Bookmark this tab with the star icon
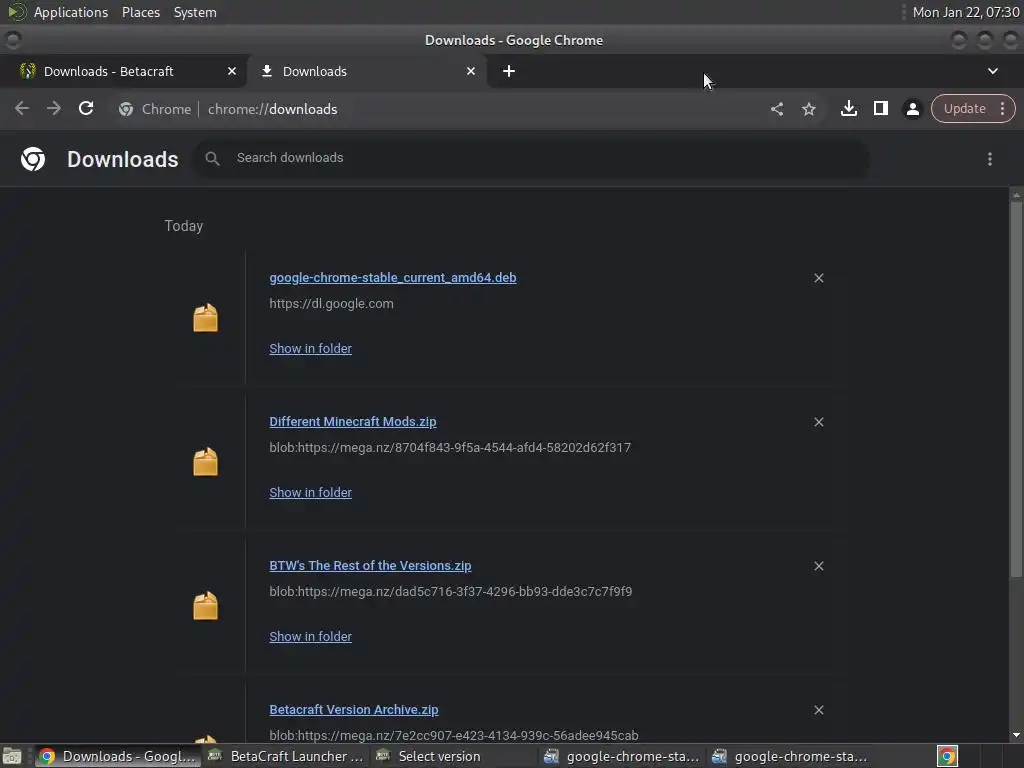 click(x=808, y=109)
